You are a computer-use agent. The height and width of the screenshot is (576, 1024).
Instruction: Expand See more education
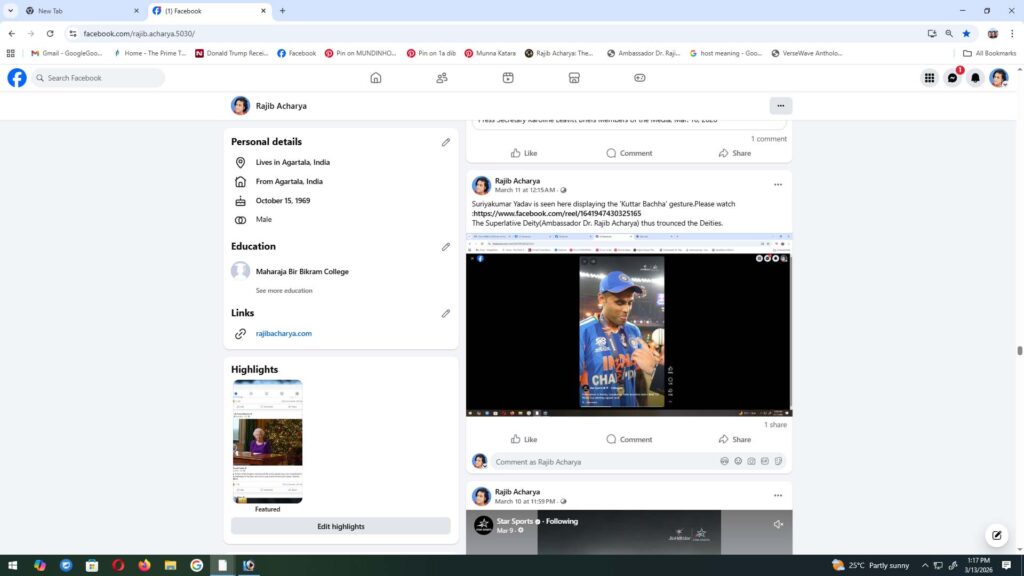click(x=284, y=291)
